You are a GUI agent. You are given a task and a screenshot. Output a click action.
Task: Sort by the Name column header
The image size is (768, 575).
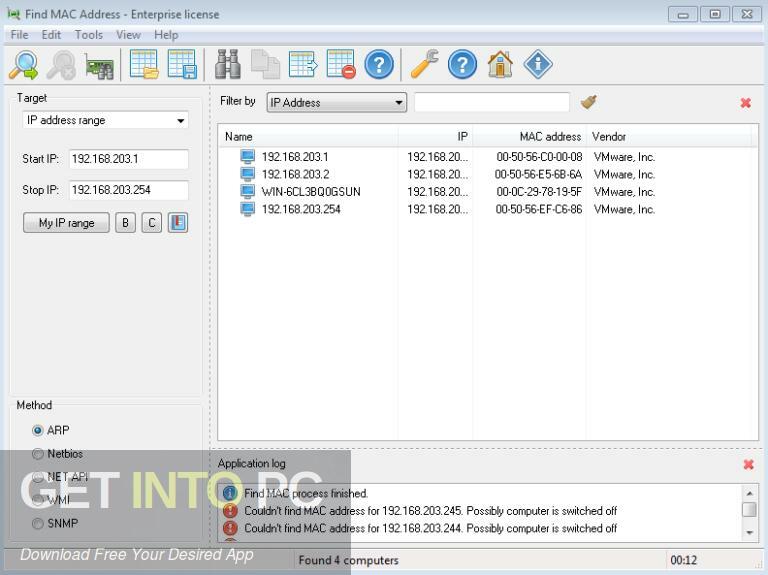click(308, 136)
